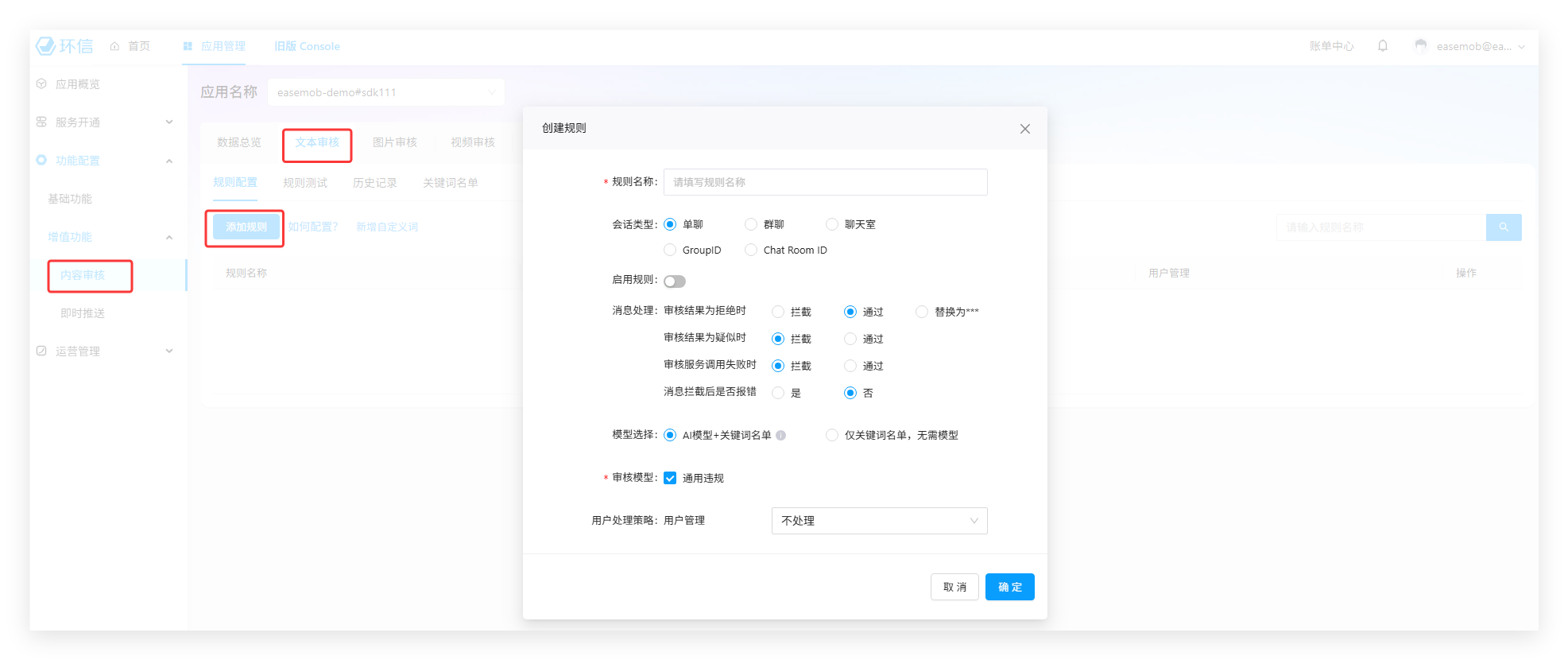Click the notification bell icon
Viewport: 1568px width, 660px height.
(1383, 46)
